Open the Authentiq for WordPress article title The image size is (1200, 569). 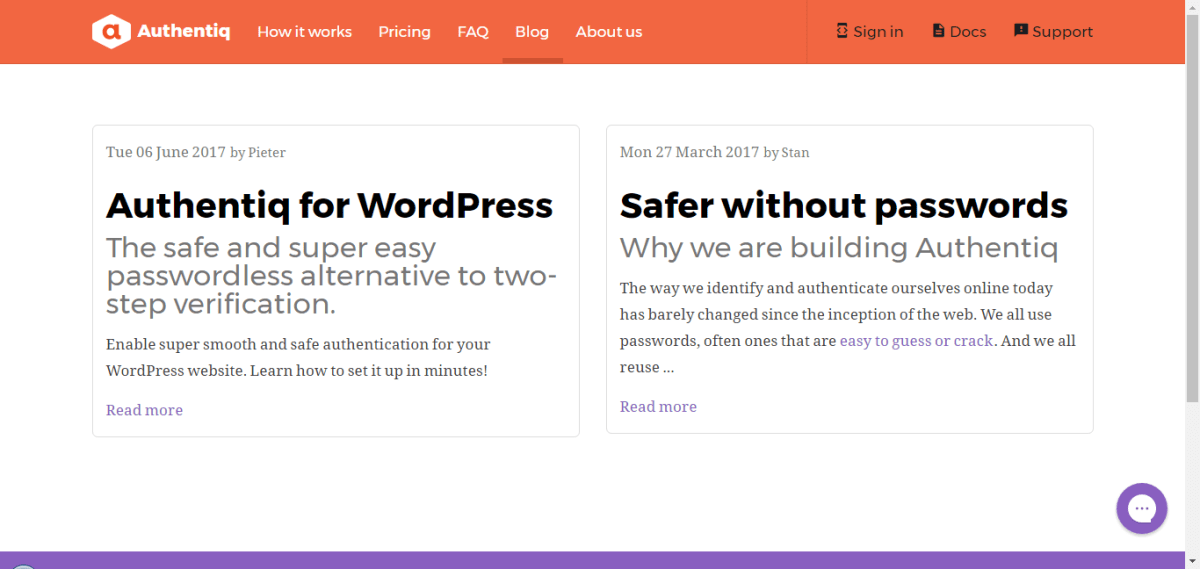(x=329, y=205)
